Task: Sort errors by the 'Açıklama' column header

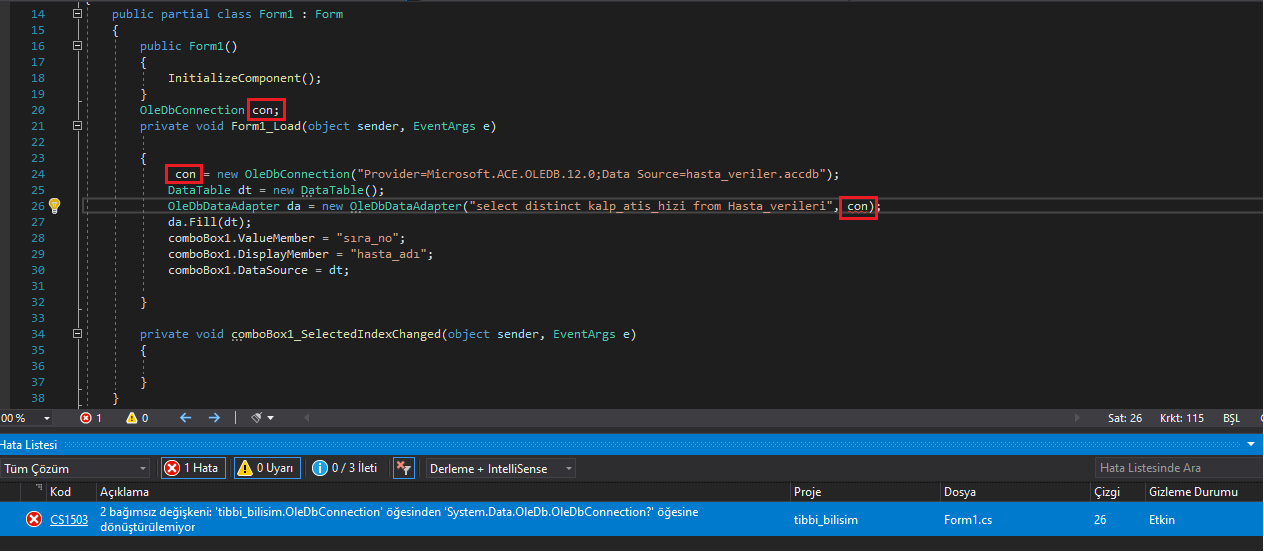Action: click(124, 492)
